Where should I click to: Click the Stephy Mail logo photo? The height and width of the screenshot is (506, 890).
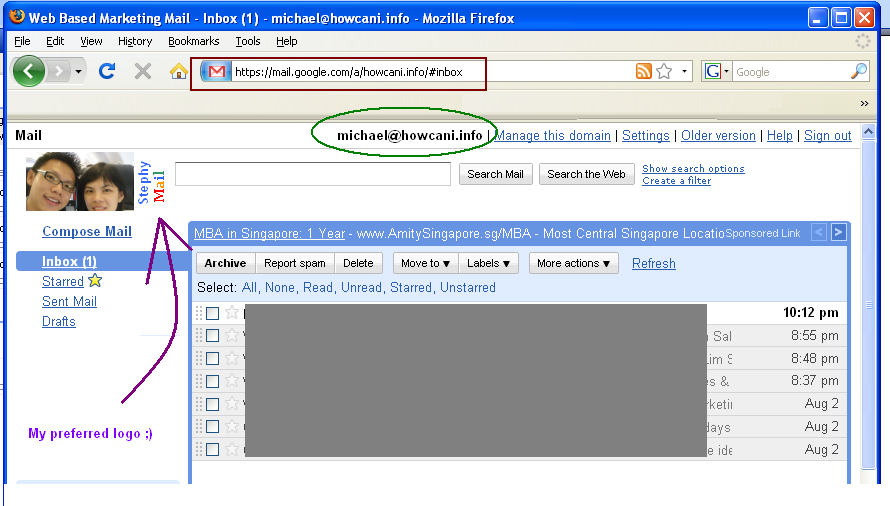[x=80, y=181]
